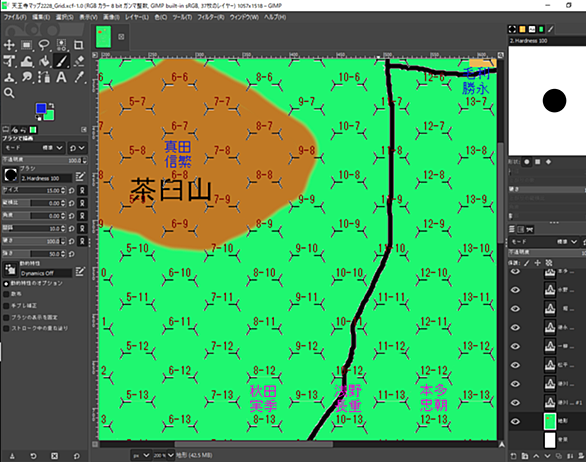Viewport: 586px width, 462px height.
Task: Open the layer モード dropdown in layers panel
Action: [x=544, y=242]
